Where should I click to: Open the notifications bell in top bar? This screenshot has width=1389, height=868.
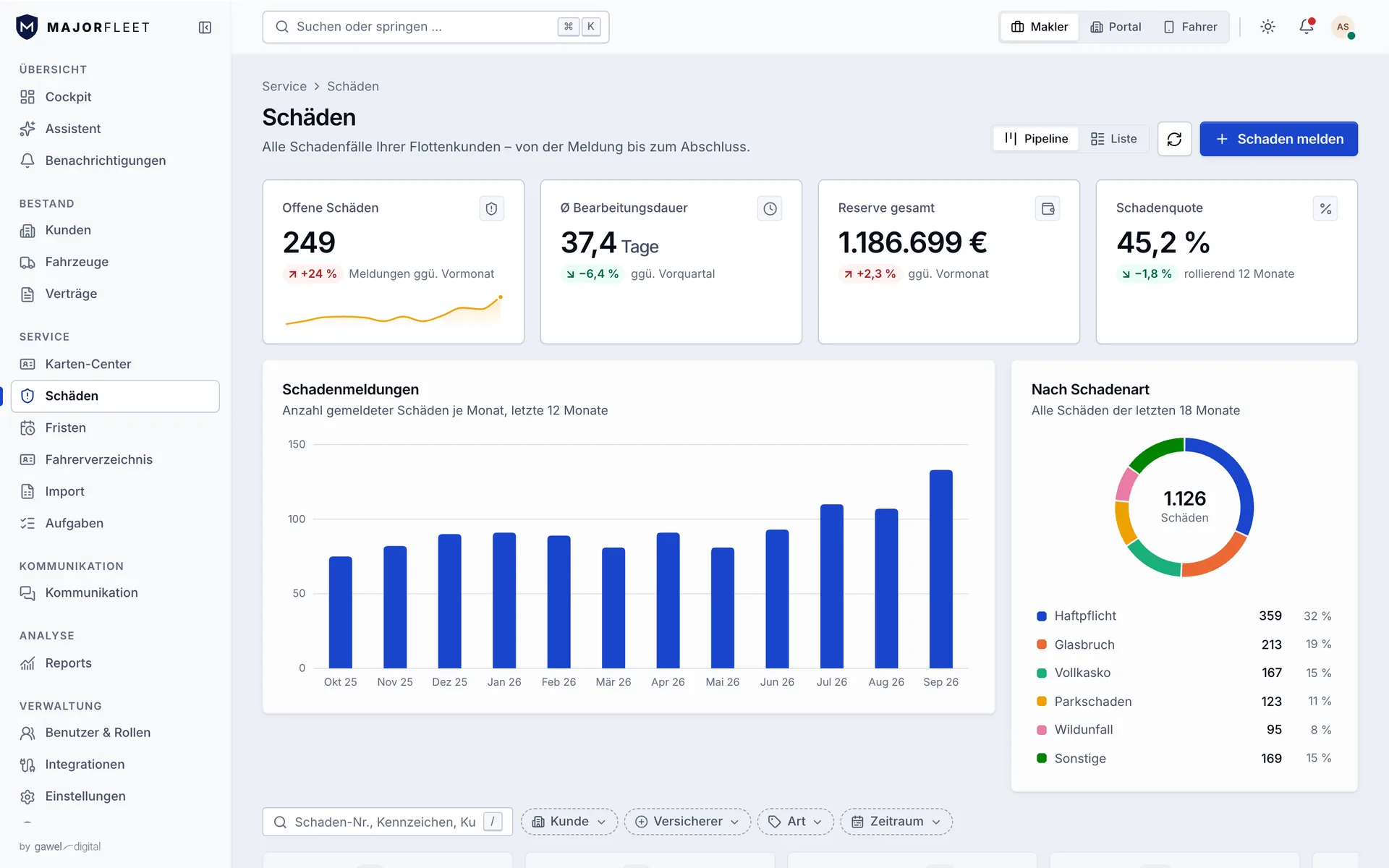click(1306, 27)
